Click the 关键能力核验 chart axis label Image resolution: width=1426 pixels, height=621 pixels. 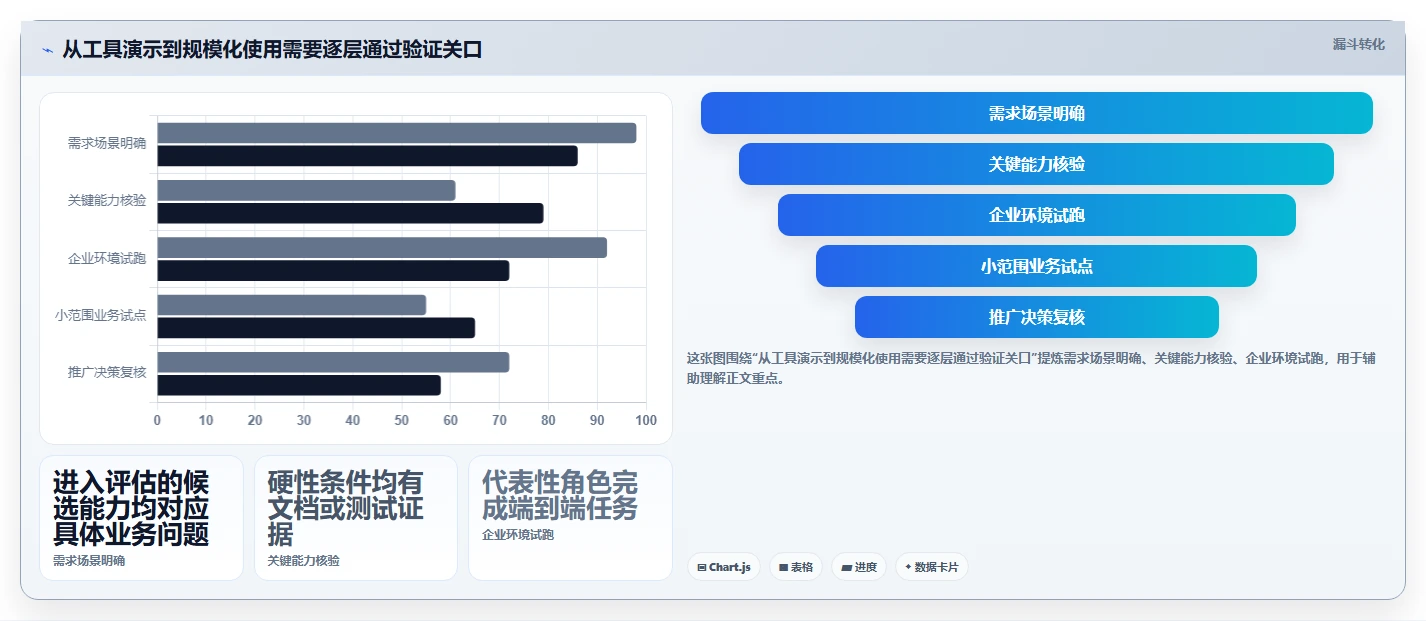(x=107, y=200)
